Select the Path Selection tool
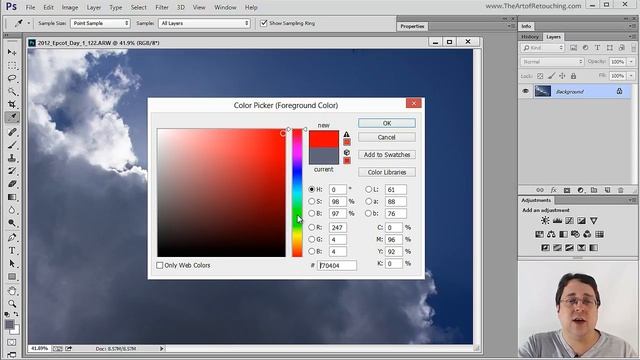 12,264
